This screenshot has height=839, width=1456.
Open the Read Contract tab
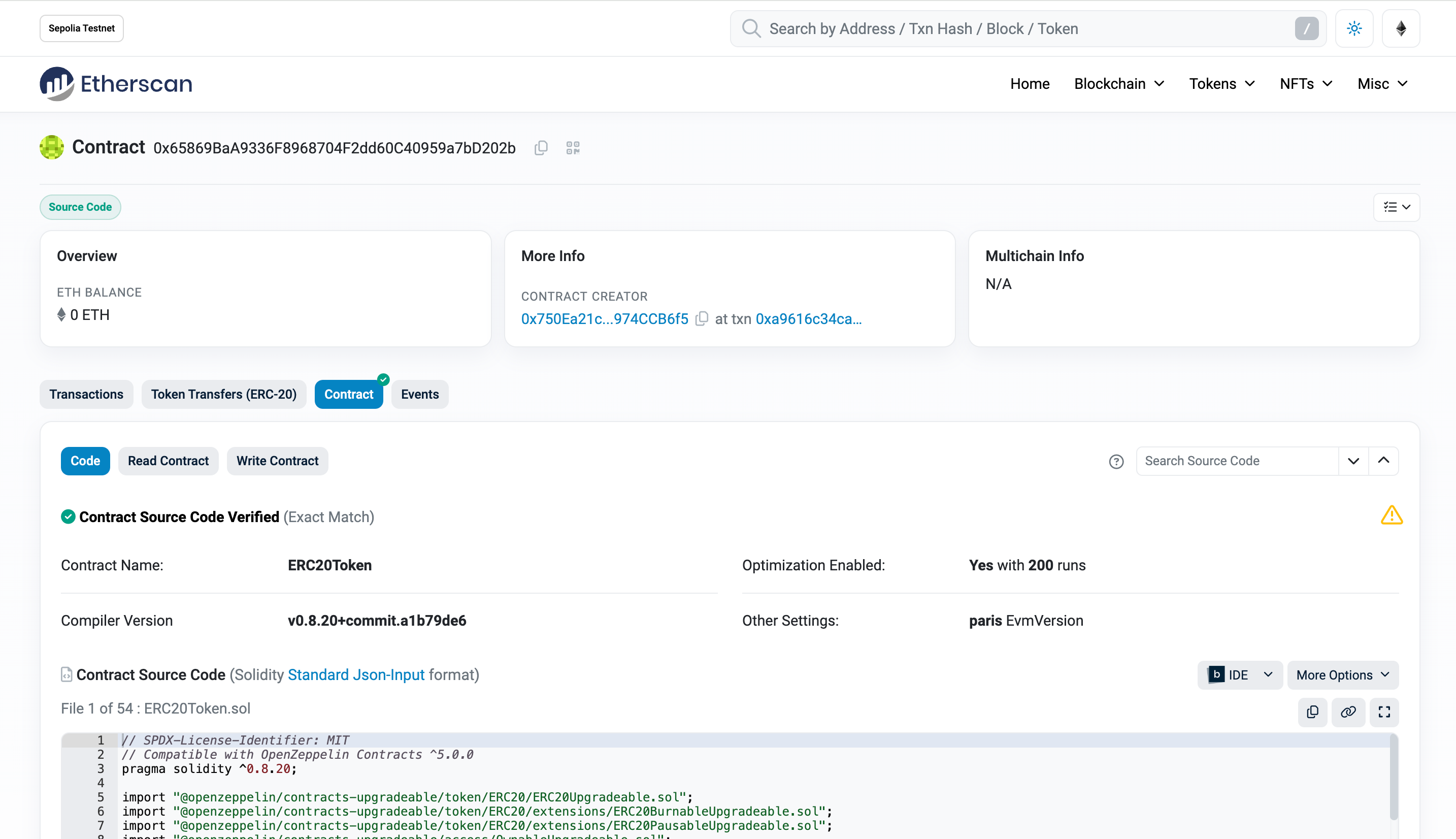click(168, 461)
